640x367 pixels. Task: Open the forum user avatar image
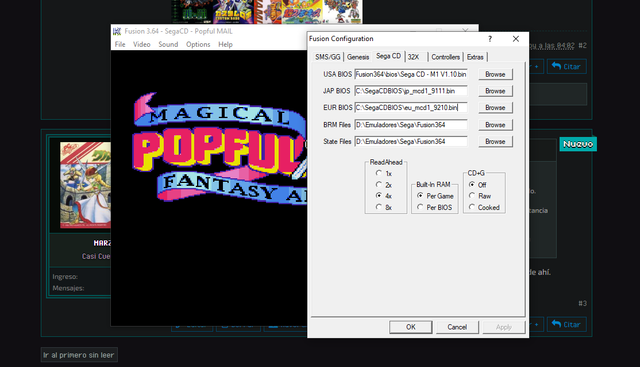(85, 185)
